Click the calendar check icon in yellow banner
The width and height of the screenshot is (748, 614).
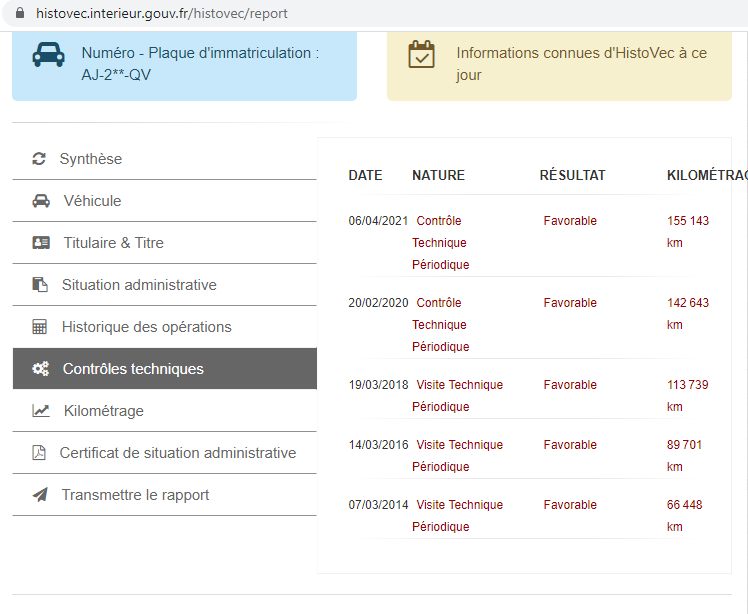(422, 54)
